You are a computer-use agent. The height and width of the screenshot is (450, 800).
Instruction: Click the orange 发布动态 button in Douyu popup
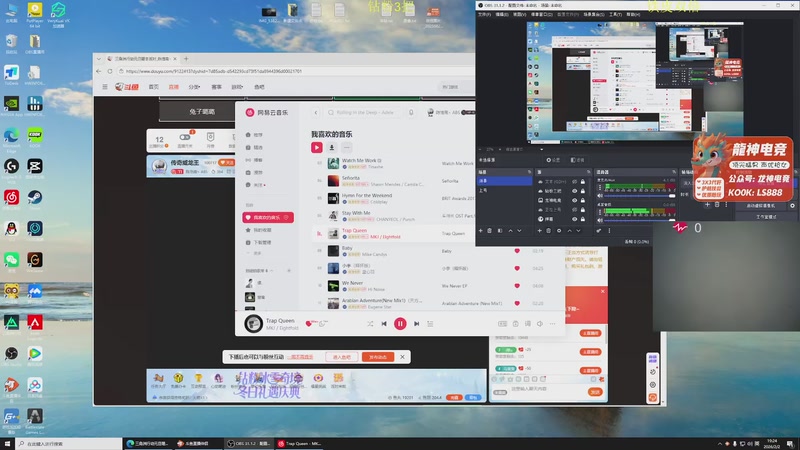tap(378, 357)
